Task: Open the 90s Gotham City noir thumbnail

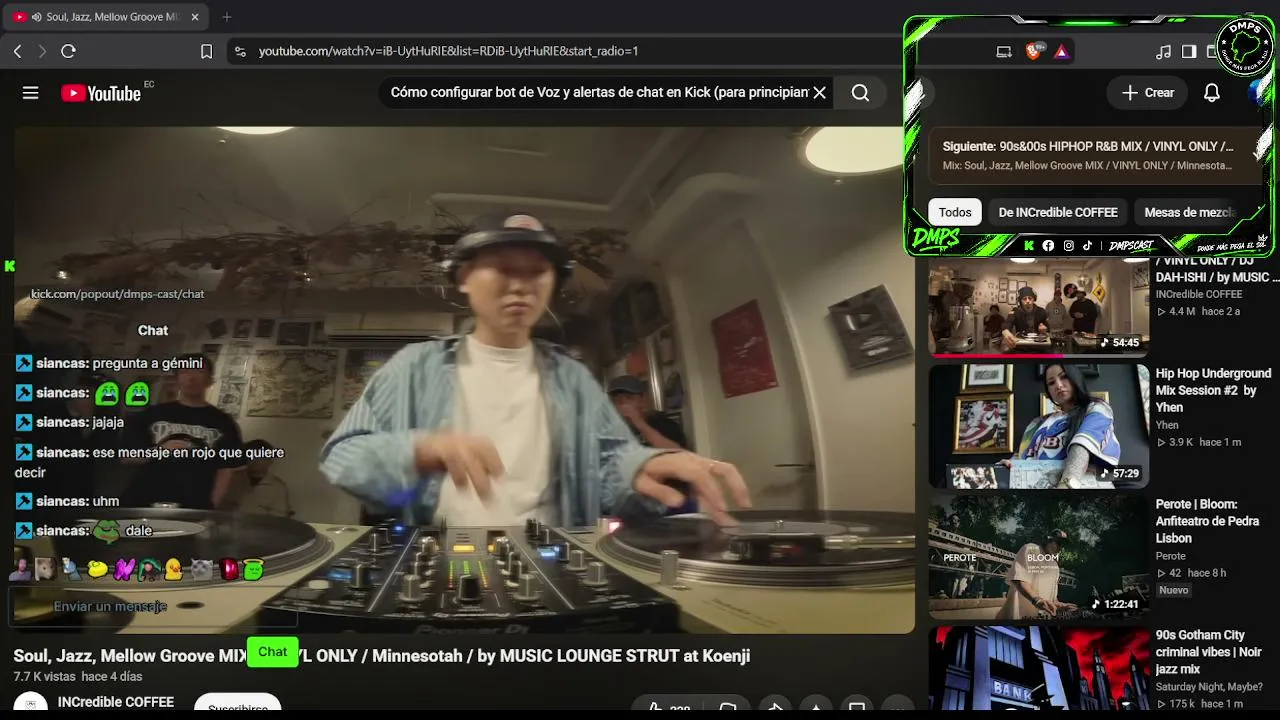Action: pos(1038,670)
